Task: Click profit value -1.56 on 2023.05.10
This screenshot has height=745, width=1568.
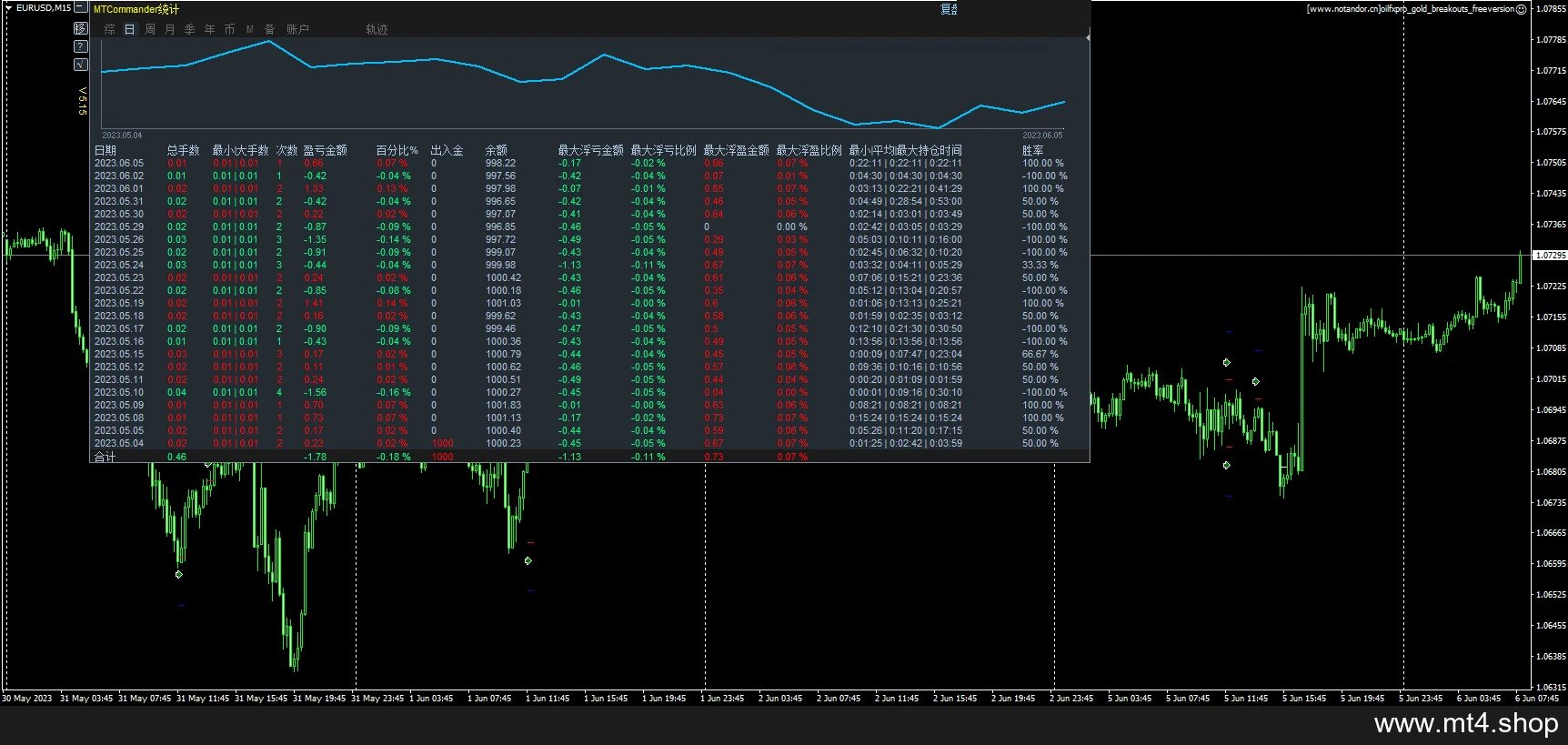Action: pyautogui.click(x=316, y=393)
